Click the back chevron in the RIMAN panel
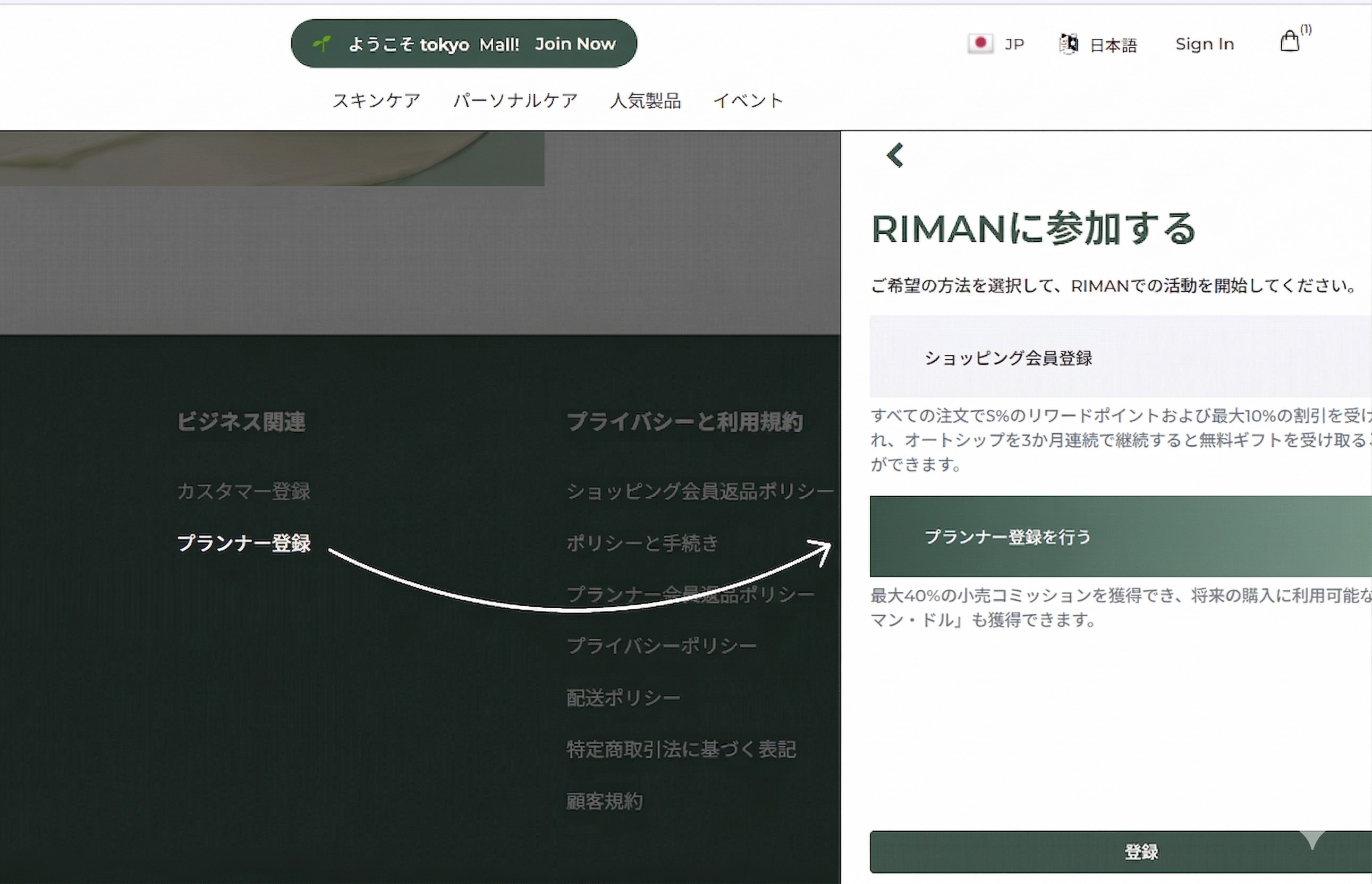 [x=895, y=156]
